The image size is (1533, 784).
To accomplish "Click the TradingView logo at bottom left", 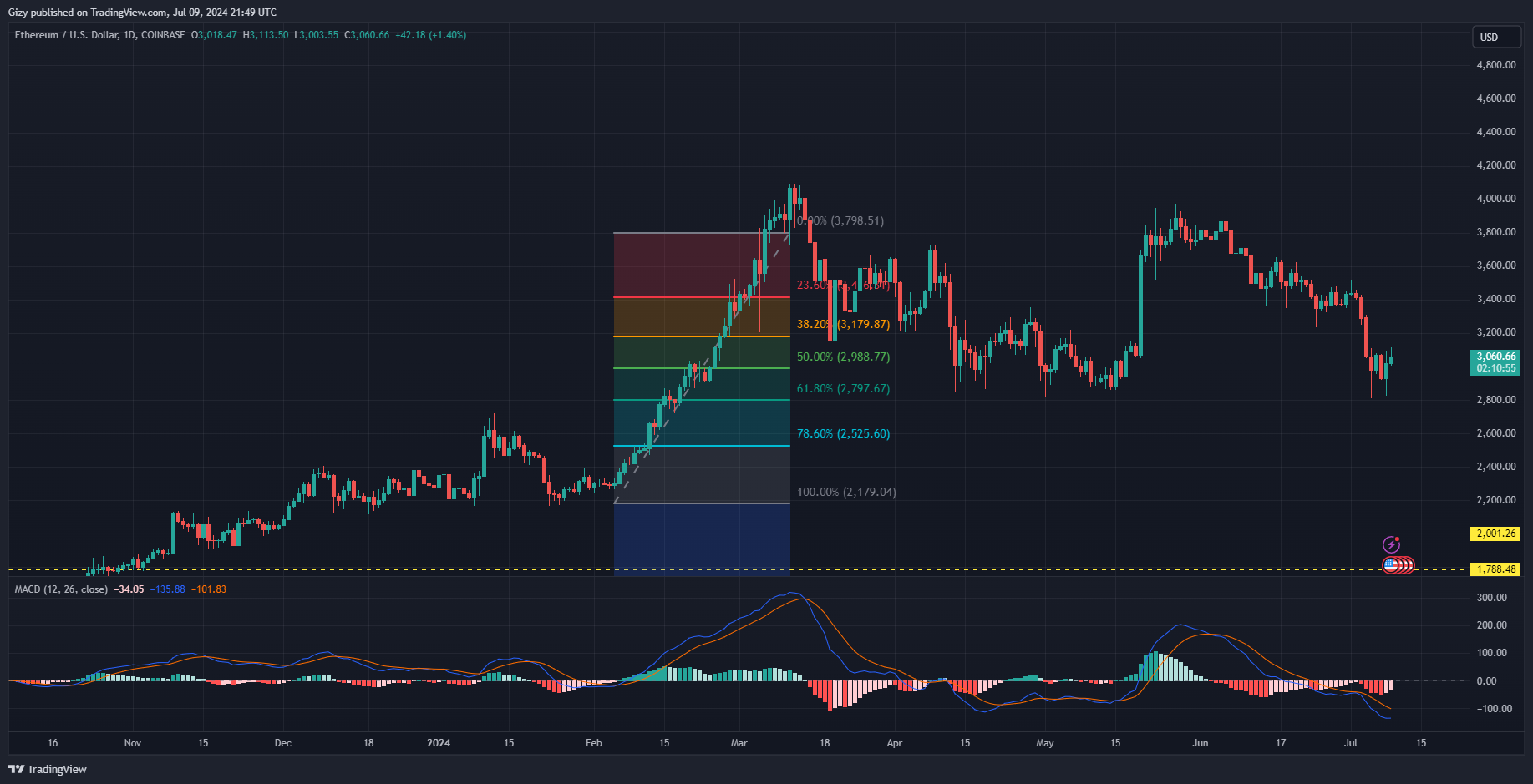I will (x=48, y=769).
